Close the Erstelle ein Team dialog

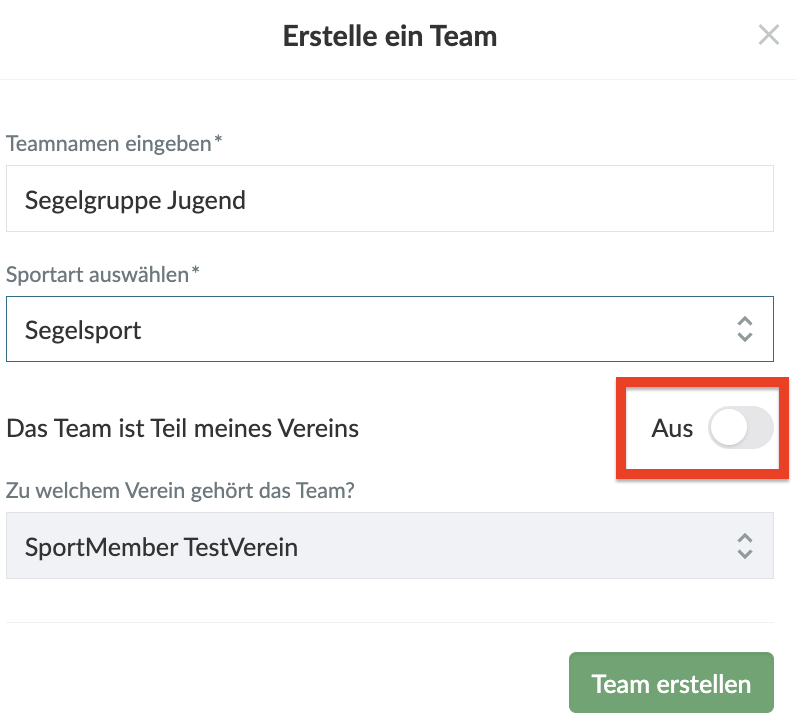pos(768,36)
